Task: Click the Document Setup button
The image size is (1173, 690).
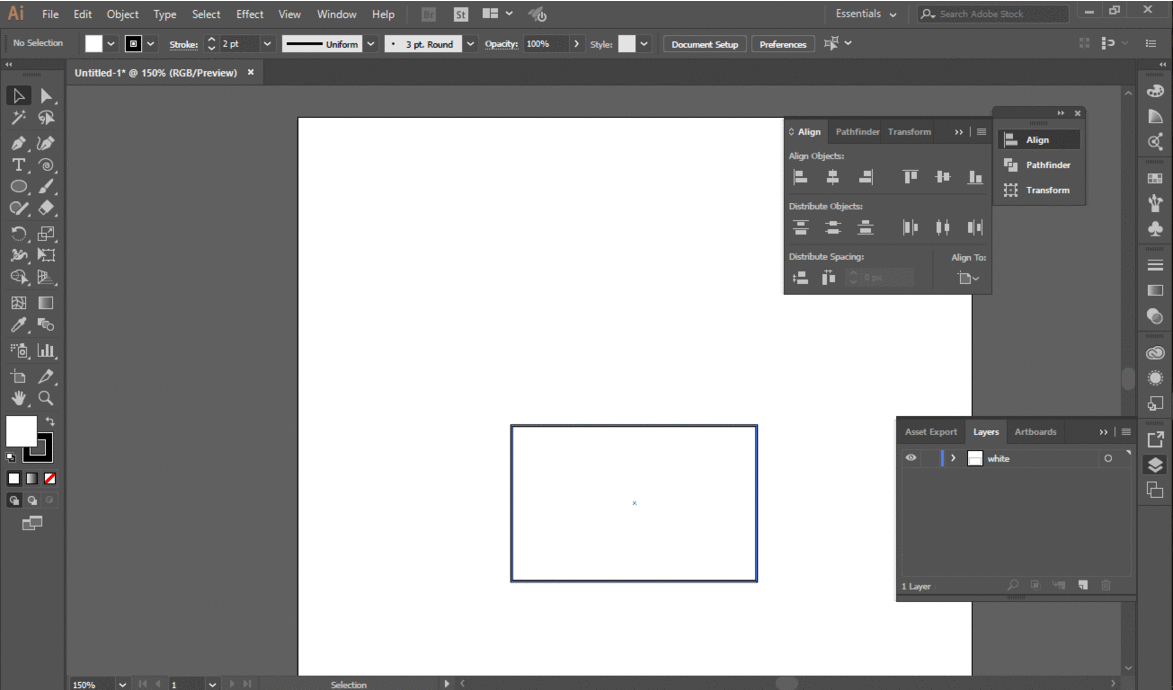Action: pyautogui.click(x=705, y=44)
